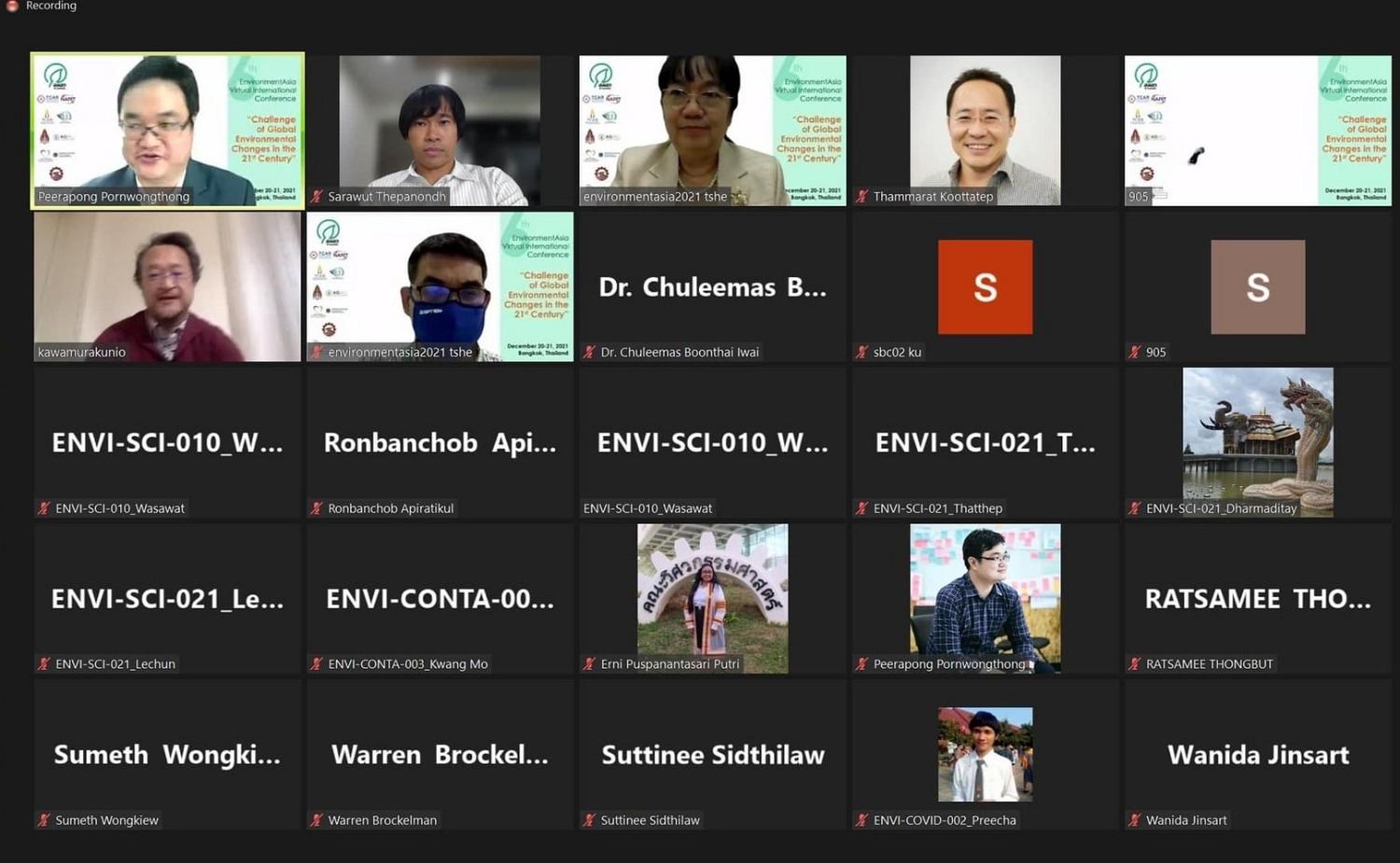Click ENVI-COVID-002_Precha's profile photo
Image resolution: width=1400 pixels, height=863 pixels.
click(986, 754)
